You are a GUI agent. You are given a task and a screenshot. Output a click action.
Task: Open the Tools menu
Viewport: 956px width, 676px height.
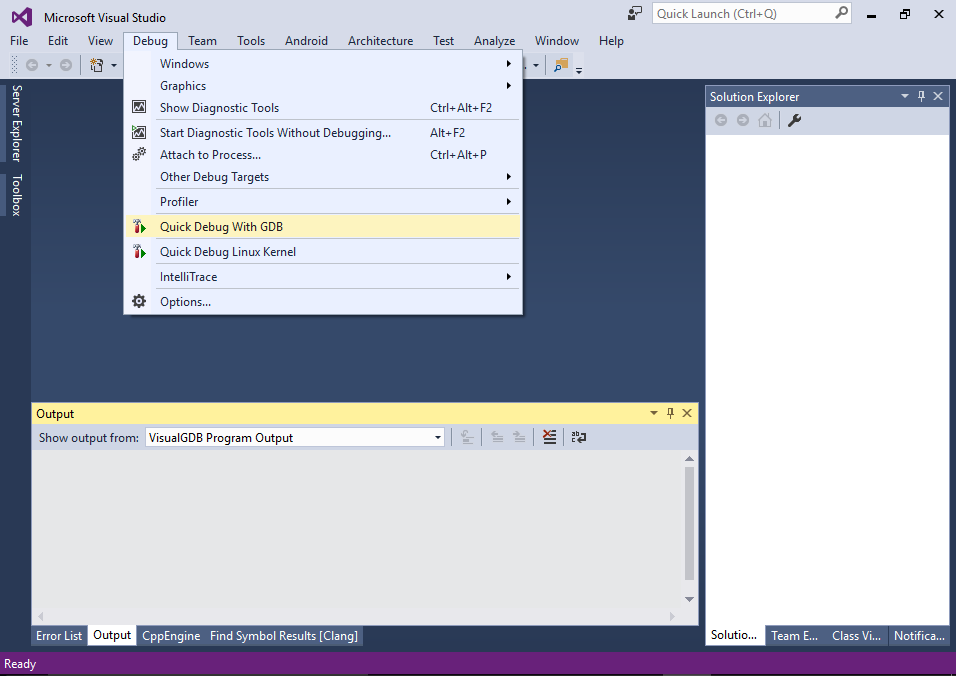pos(251,41)
